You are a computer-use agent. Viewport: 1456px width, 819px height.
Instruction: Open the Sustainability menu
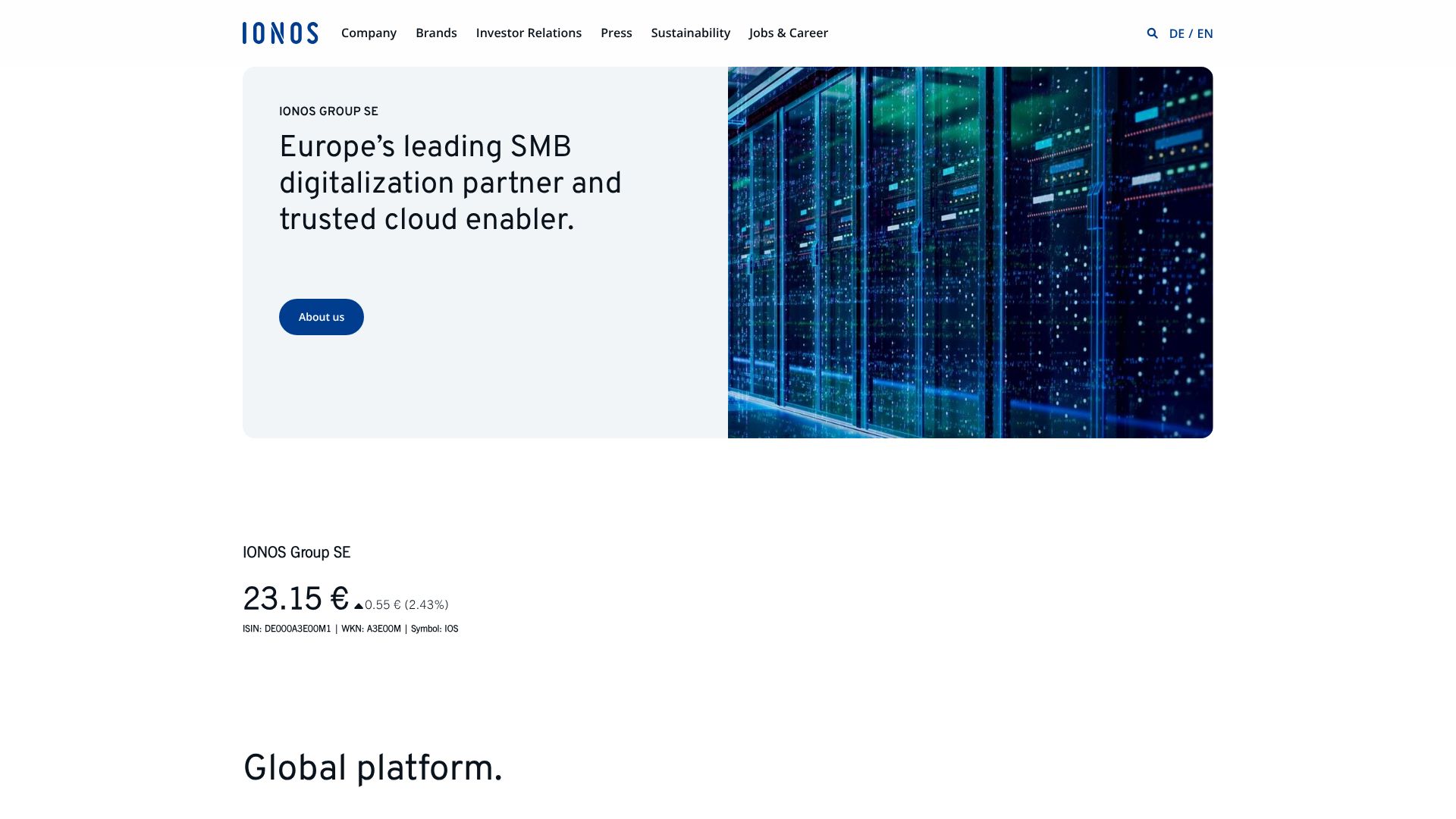[x=690, y=33]
